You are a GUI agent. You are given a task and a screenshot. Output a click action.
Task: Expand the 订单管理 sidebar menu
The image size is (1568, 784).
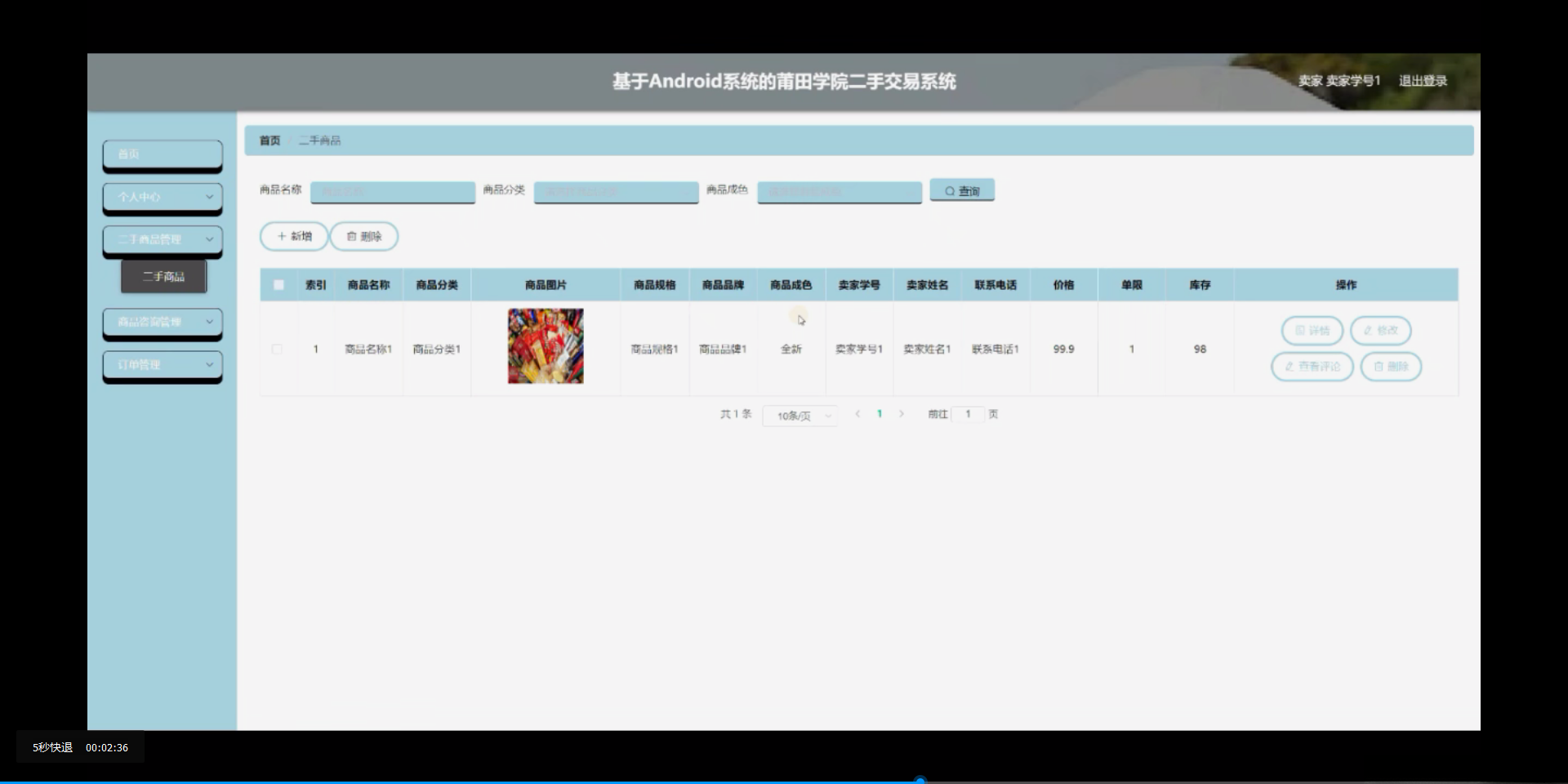pos(162,365)
